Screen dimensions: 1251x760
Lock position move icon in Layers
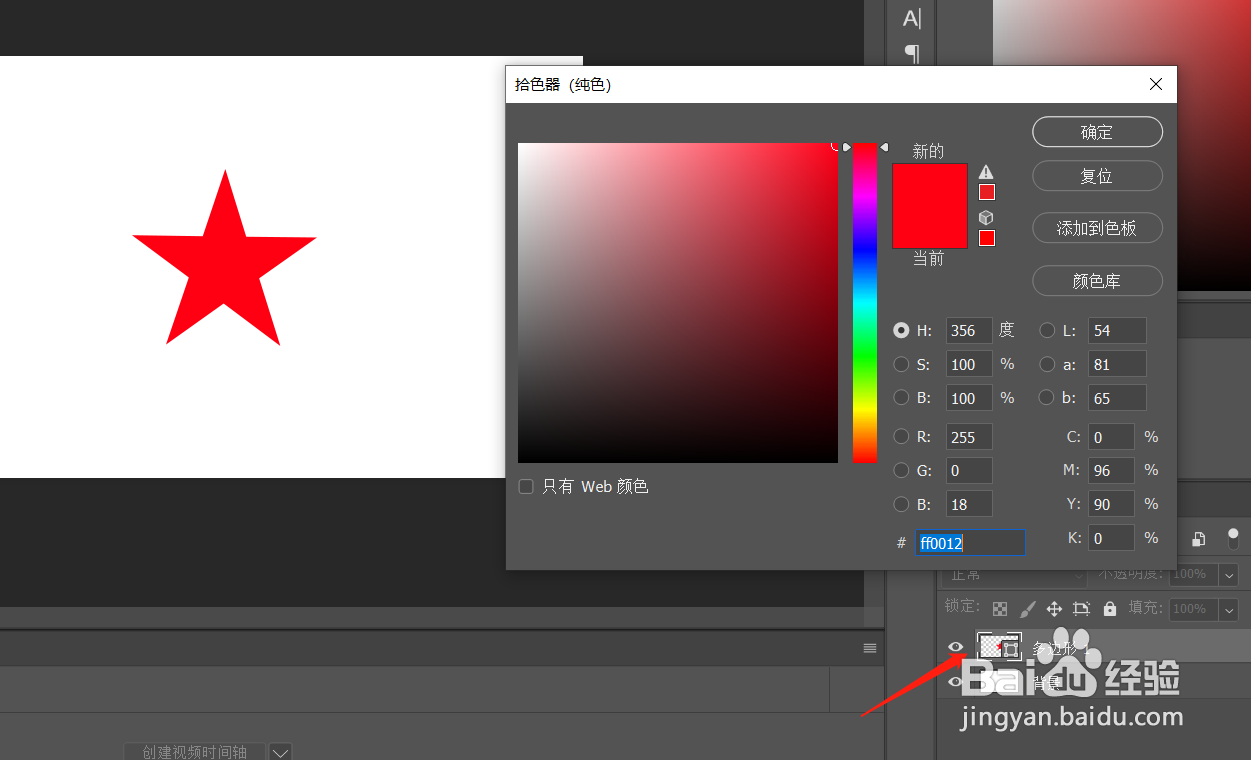tap(1054, 608)
